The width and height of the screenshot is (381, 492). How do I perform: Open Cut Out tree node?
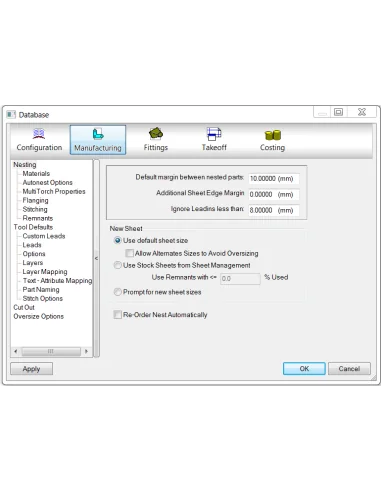click(24, 307)
